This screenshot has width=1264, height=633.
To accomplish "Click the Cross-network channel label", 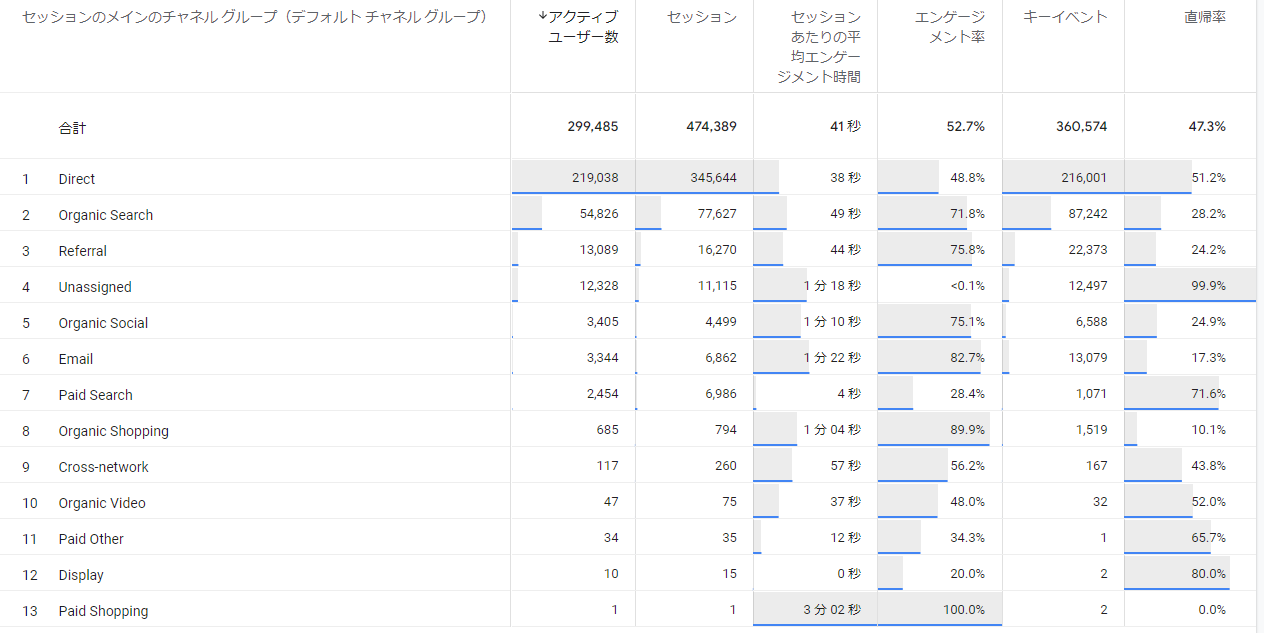I will (x=104, y=467).
